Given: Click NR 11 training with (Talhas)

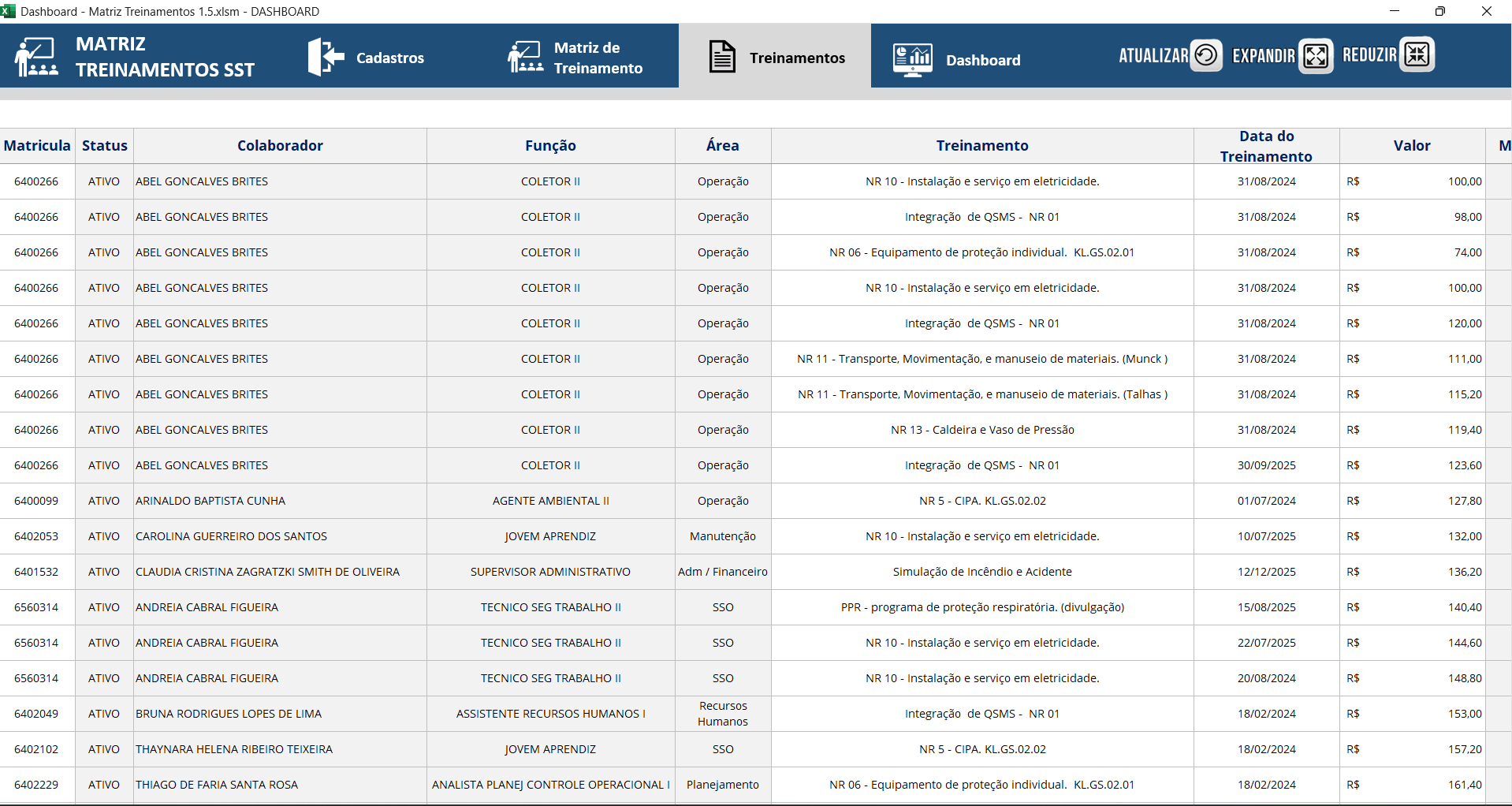Looking at the screenshot, I should pyautogui.click(x=982, y=394).
